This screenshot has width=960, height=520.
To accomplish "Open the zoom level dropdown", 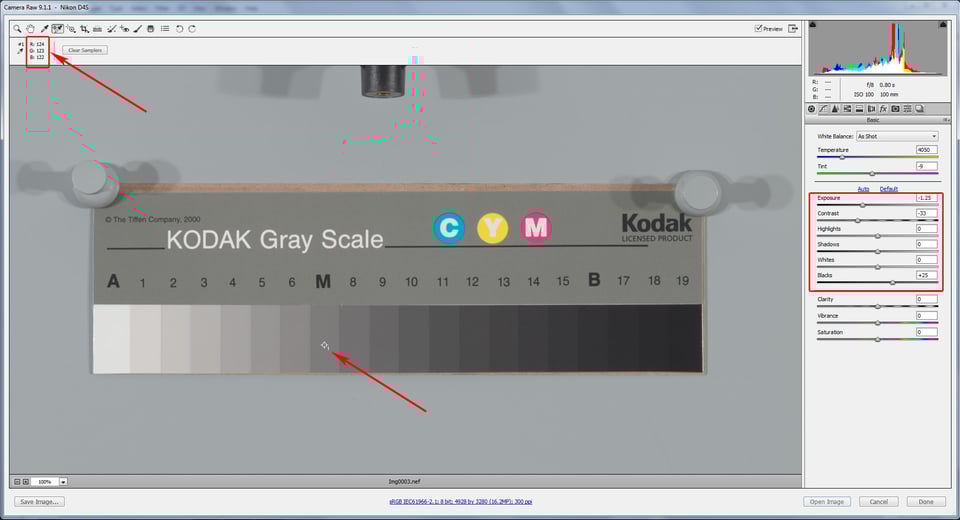I will tap(63, 482).
